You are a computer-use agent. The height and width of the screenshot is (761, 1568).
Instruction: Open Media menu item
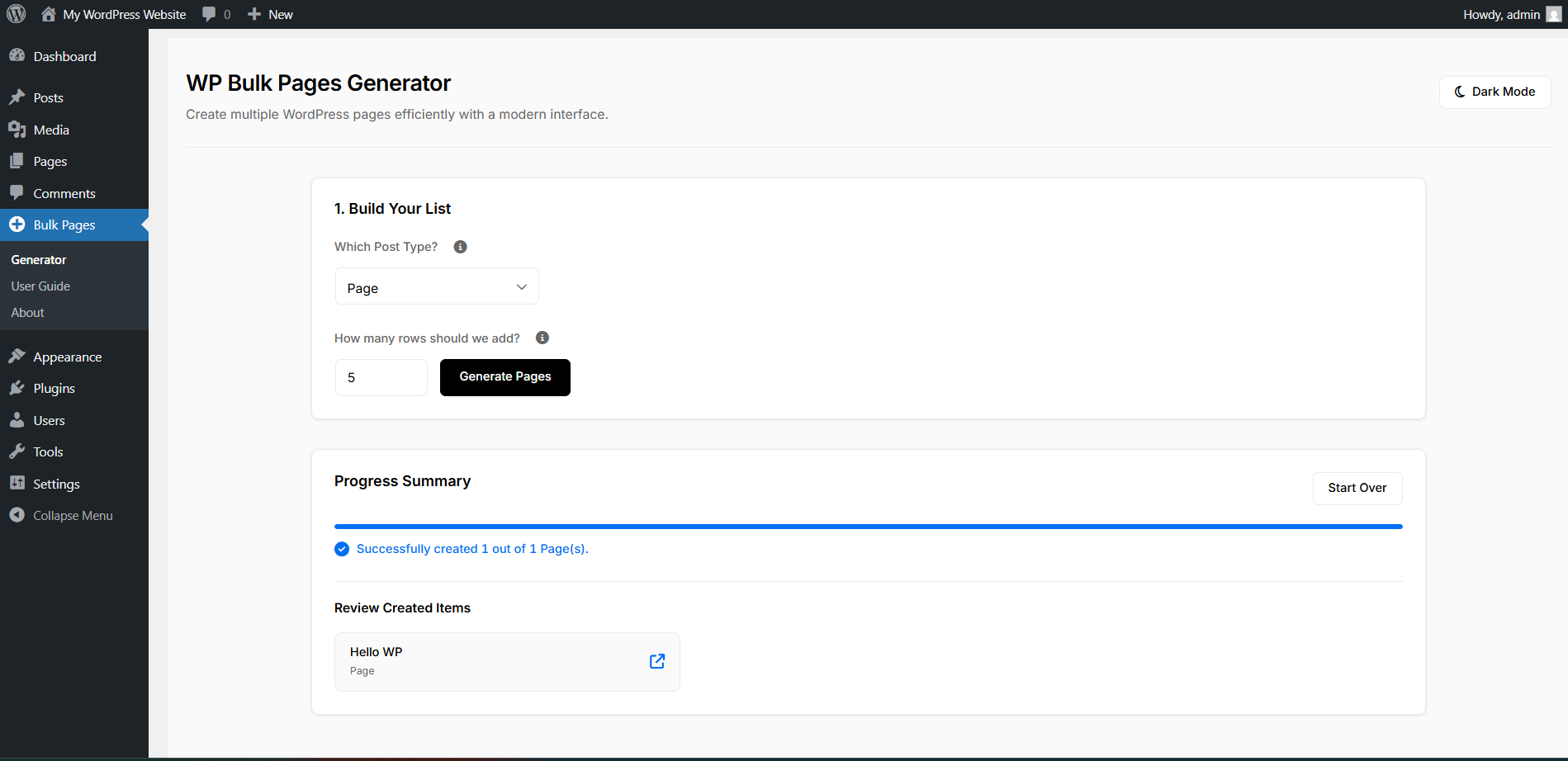74,130
